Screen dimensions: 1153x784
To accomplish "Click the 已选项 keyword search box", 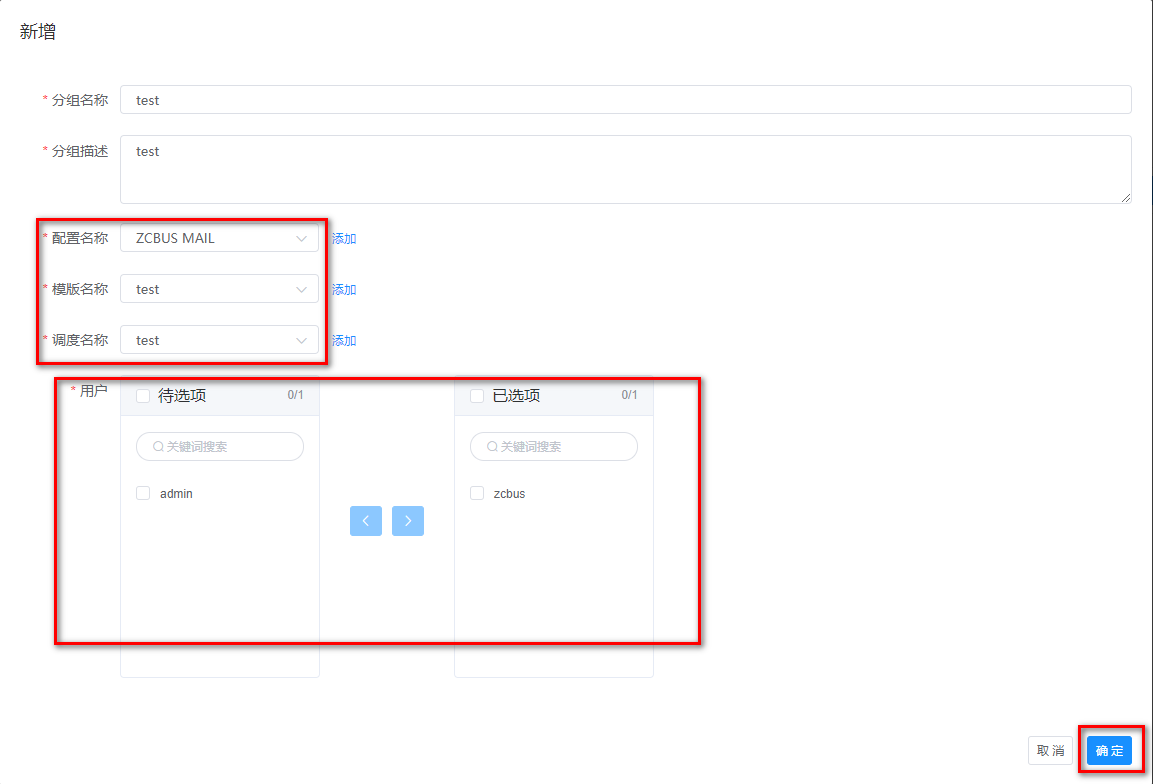I will click(x=562, y=447).
